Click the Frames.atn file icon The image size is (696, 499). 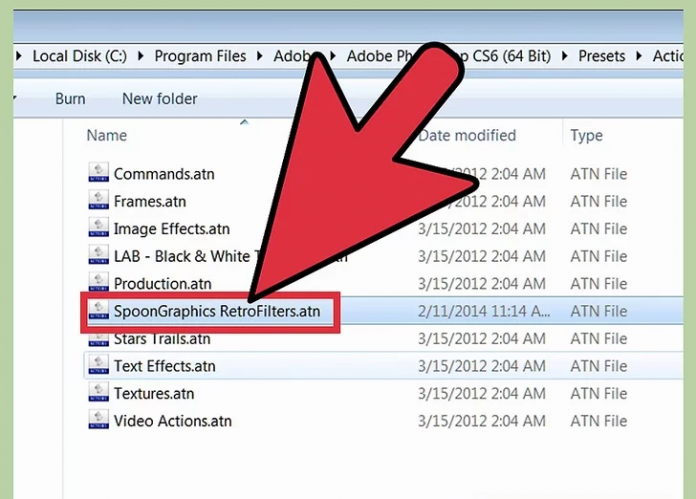pos(98,201)
